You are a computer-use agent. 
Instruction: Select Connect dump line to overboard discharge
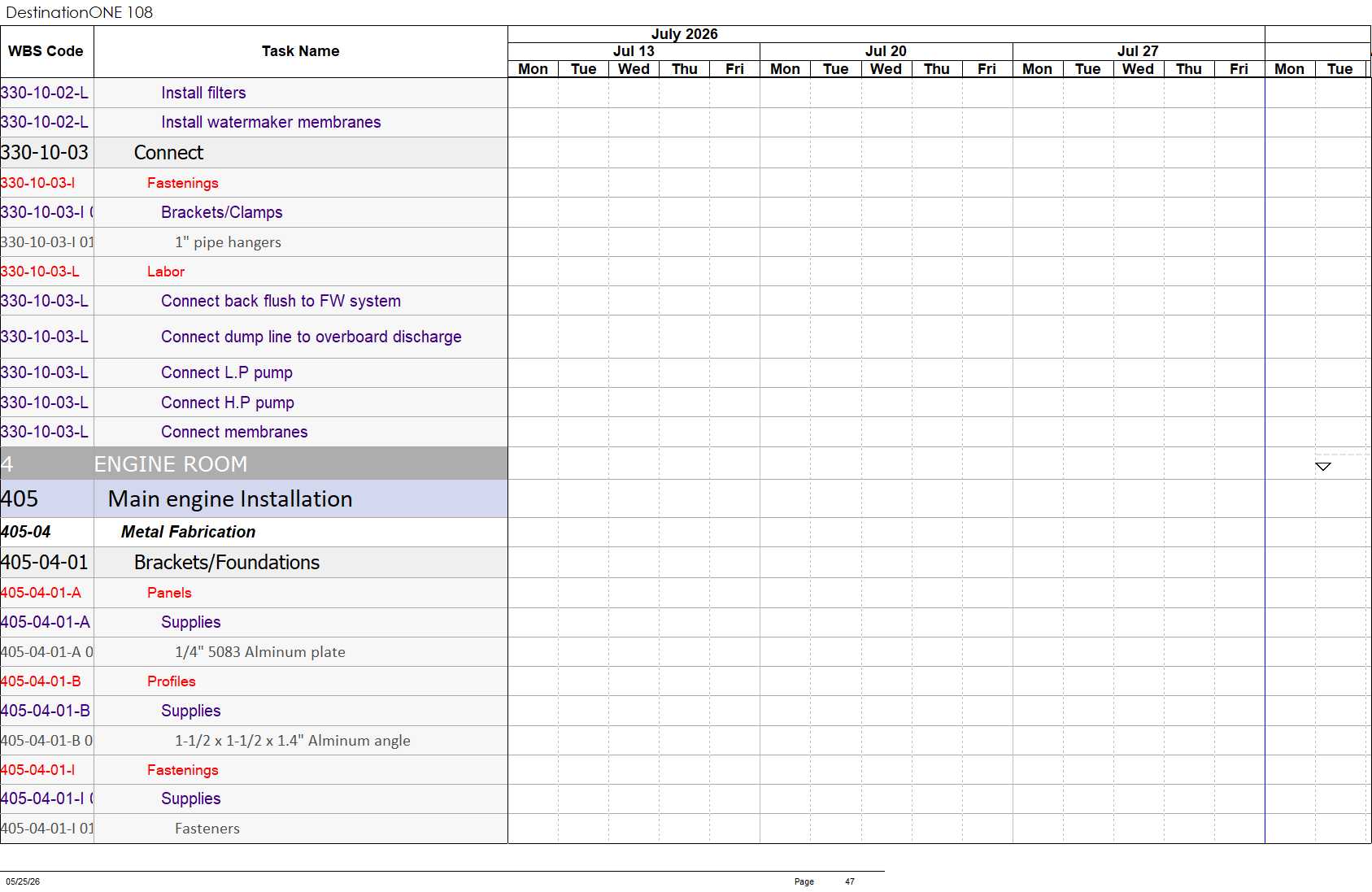(311, 337)
